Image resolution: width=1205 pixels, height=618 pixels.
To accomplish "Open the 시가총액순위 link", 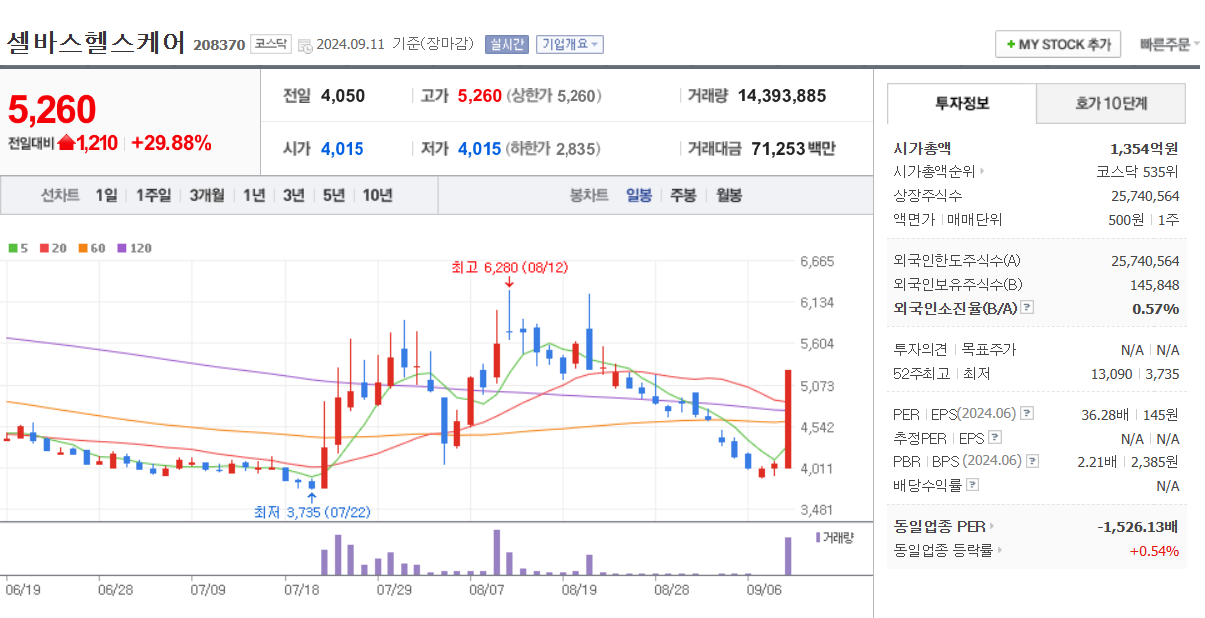I will point(934,171).
